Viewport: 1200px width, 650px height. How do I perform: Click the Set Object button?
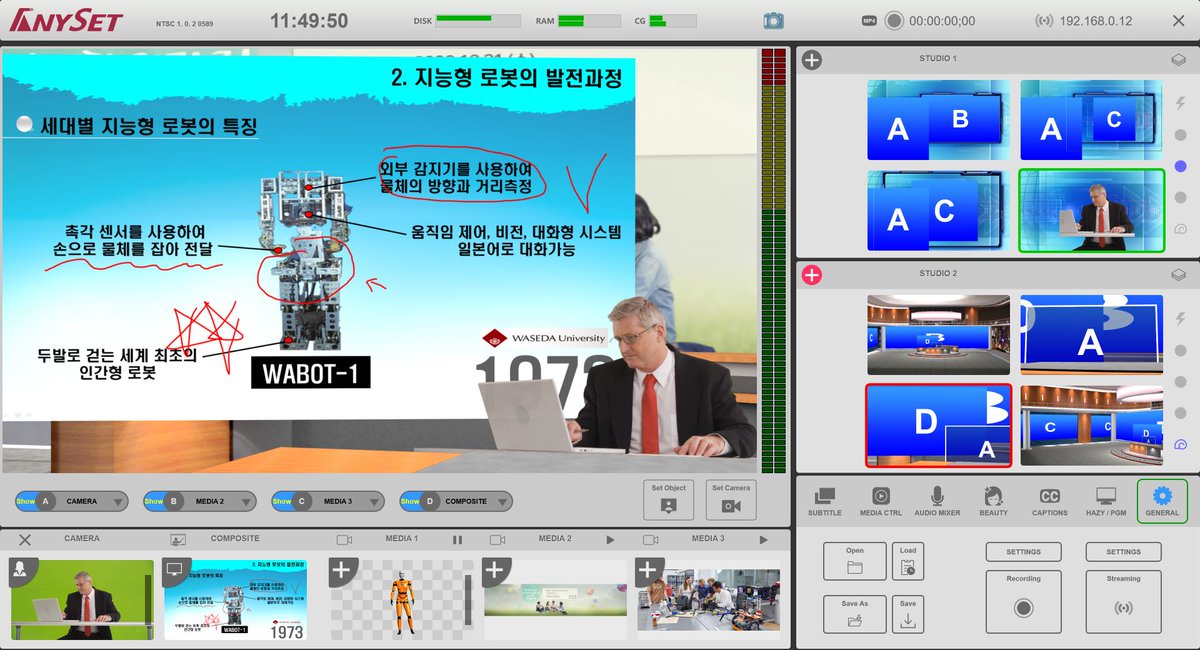click(668, 499)
